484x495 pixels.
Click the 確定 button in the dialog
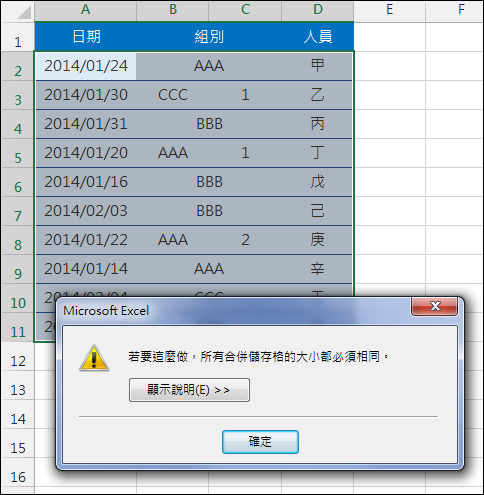(x=260, y=442)
